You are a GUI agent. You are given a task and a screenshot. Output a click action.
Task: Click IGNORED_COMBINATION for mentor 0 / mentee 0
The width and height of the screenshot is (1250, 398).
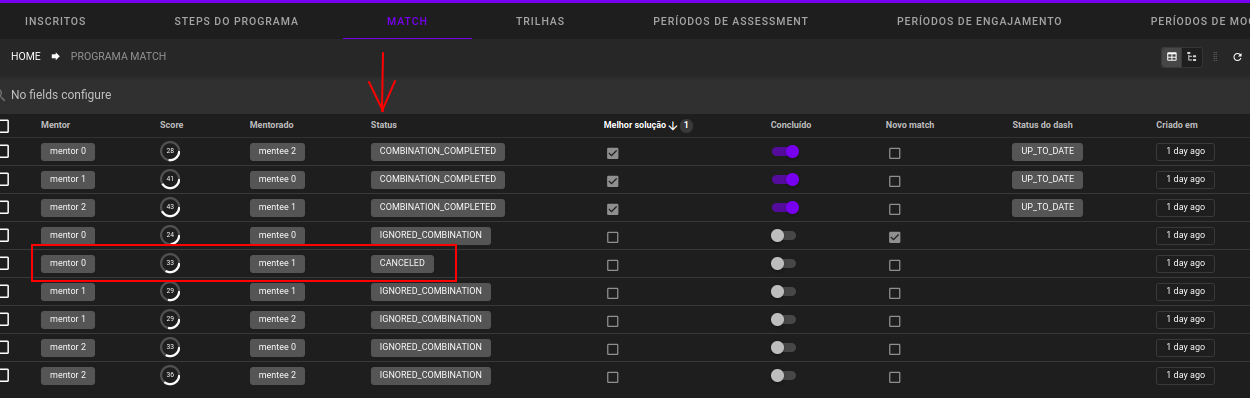[x=431, y=235]
